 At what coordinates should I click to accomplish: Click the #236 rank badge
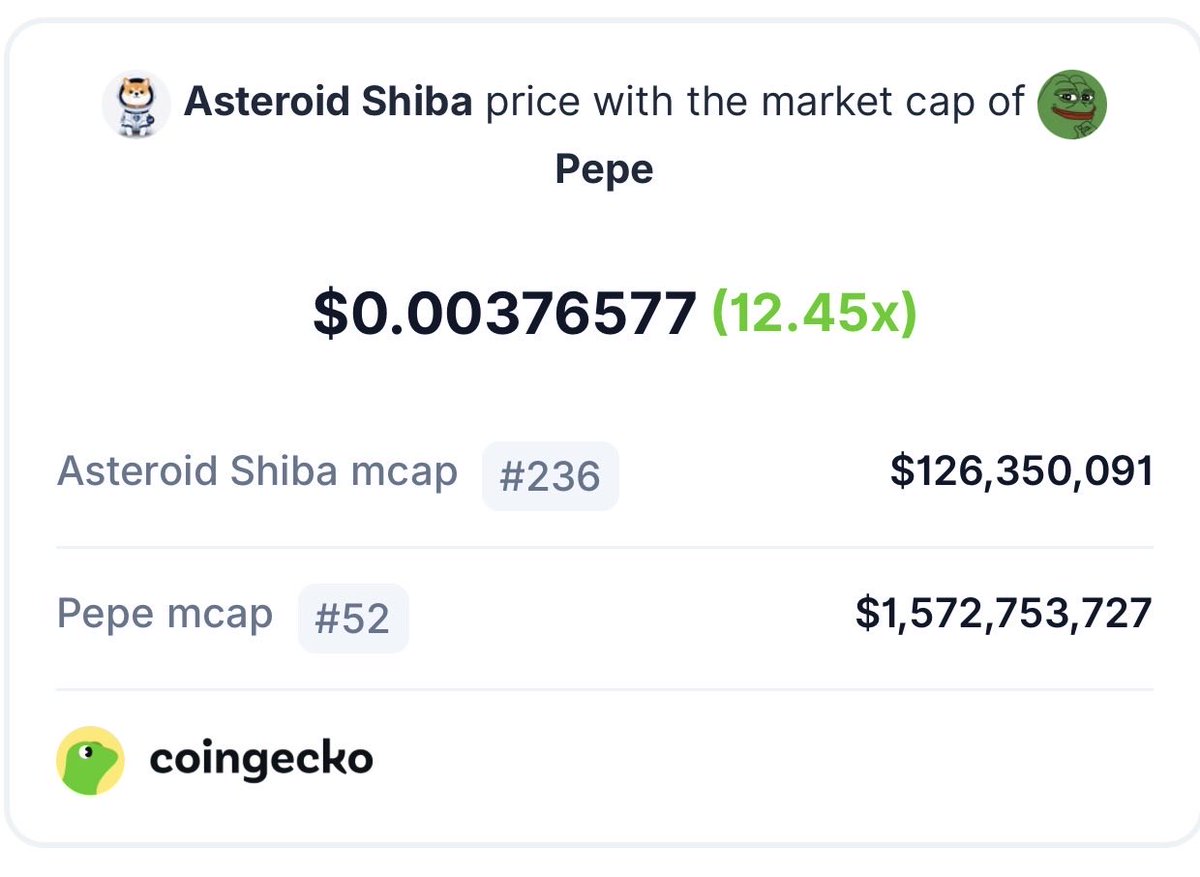[x=550, y=476]
